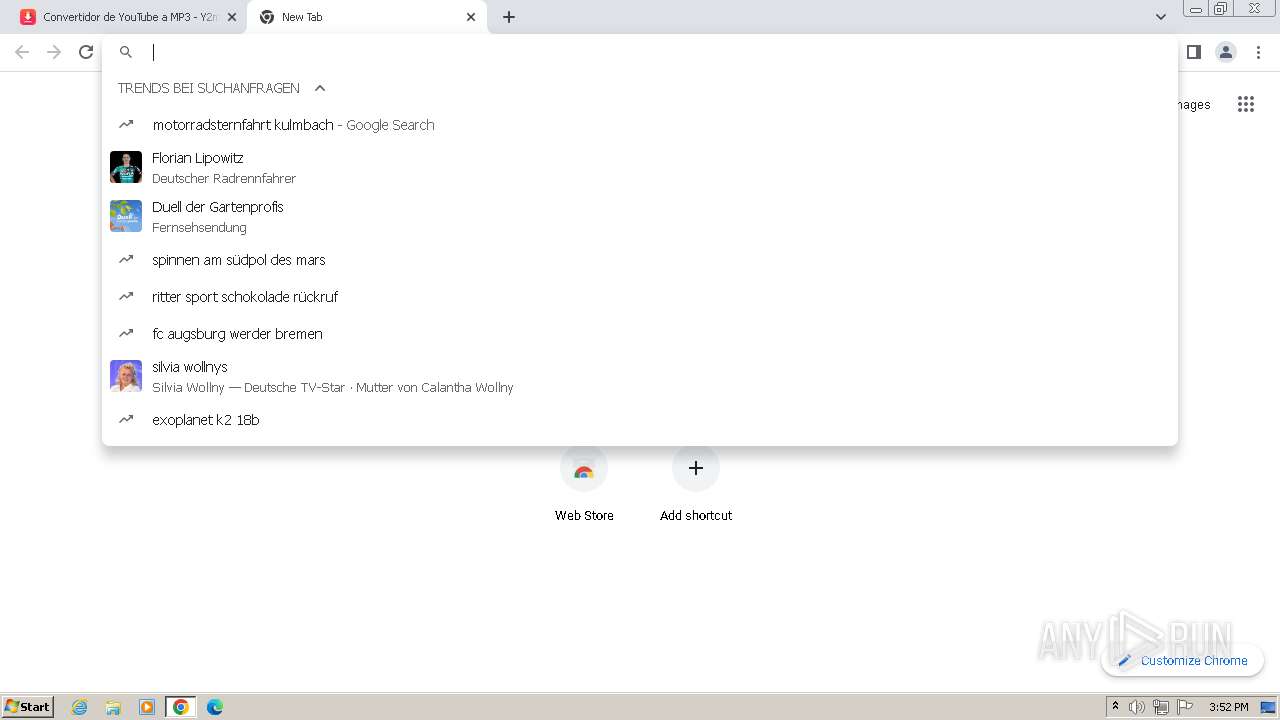
Task: Open network status tray icon
Action: (1161, 707)
